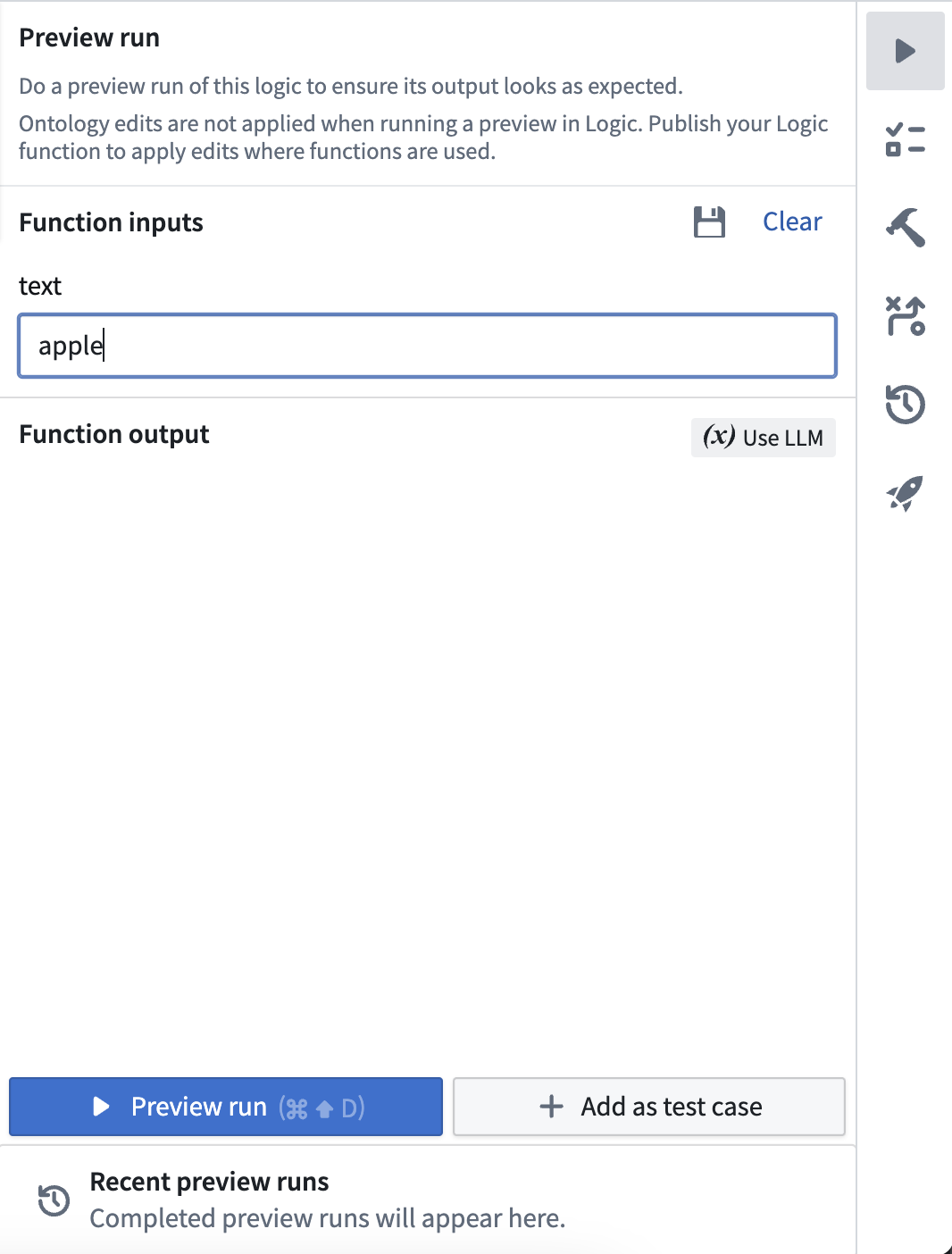952x1254 pixels.
Task: Run the blue Preview run button
Action: pos(226,1107)
